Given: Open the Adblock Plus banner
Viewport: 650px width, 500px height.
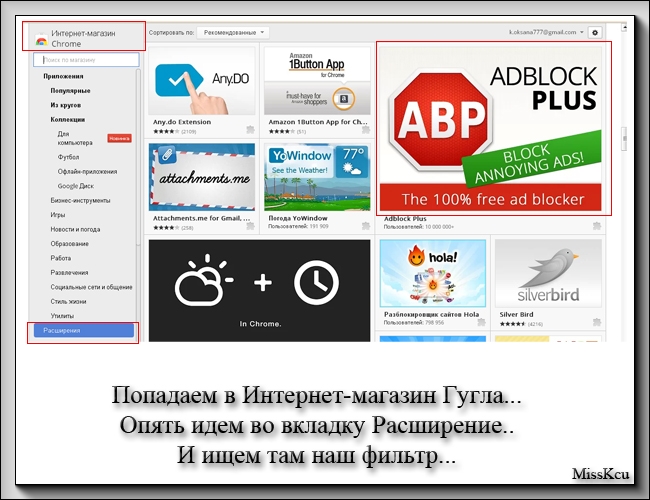Looking at the screenshot, I should pos(490,129).
